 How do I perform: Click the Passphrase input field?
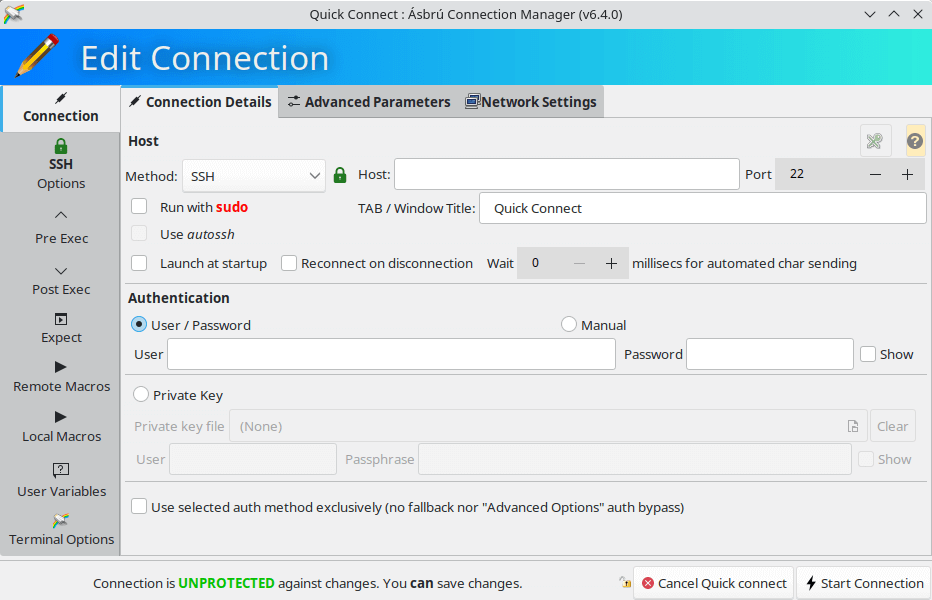coord(635,459)
